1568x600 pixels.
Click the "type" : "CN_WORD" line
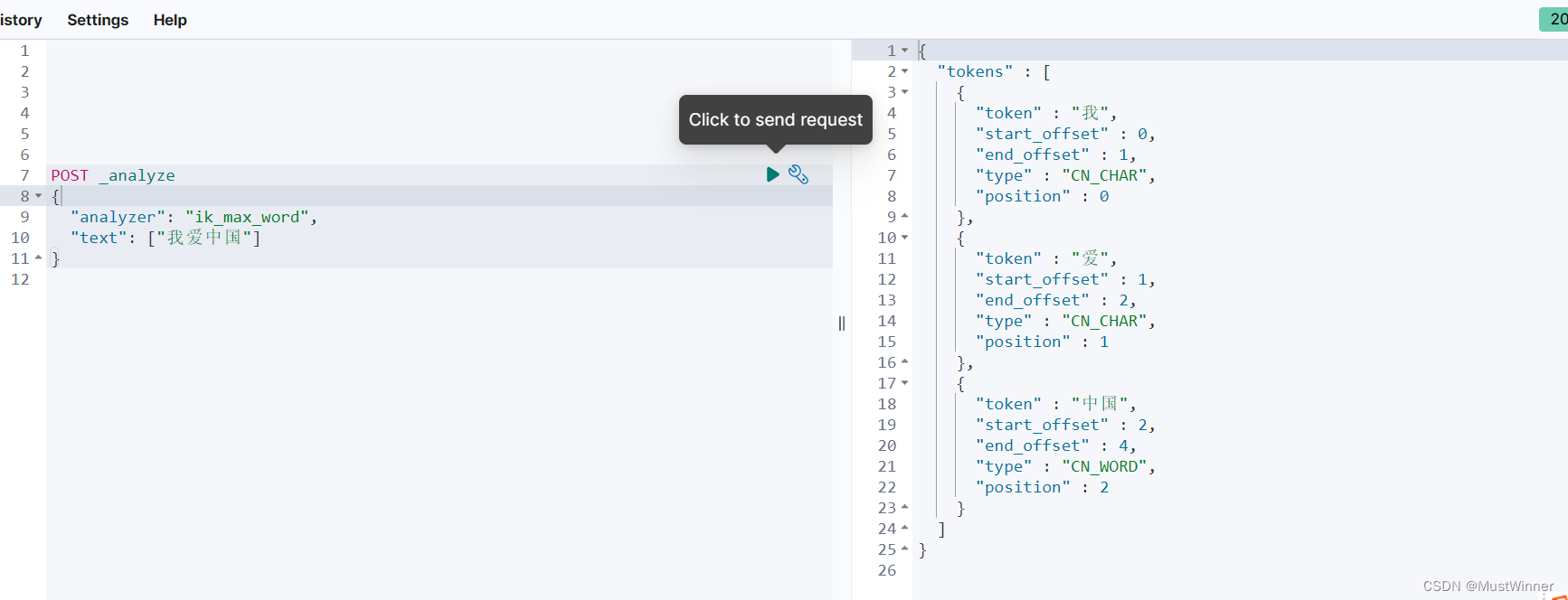coord(1065,466)
